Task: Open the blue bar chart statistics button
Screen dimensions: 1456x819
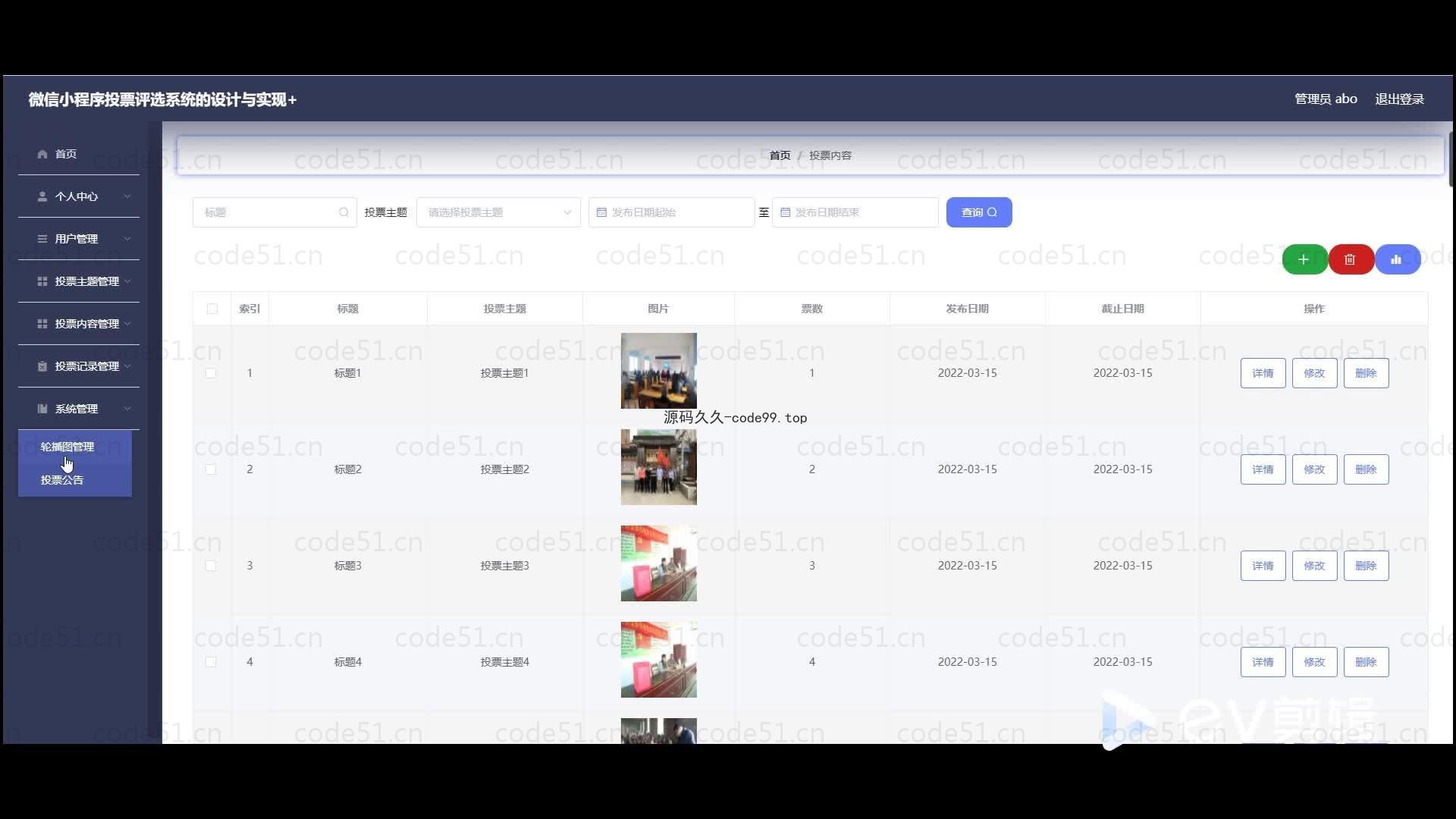Action: 1396,259
